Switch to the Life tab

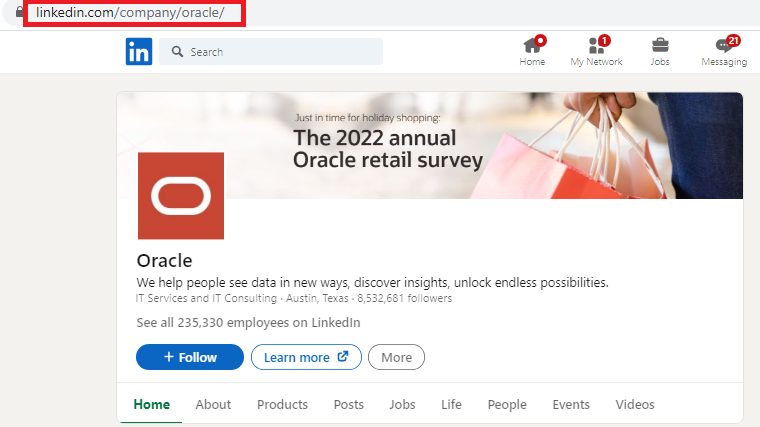point(451,404)
